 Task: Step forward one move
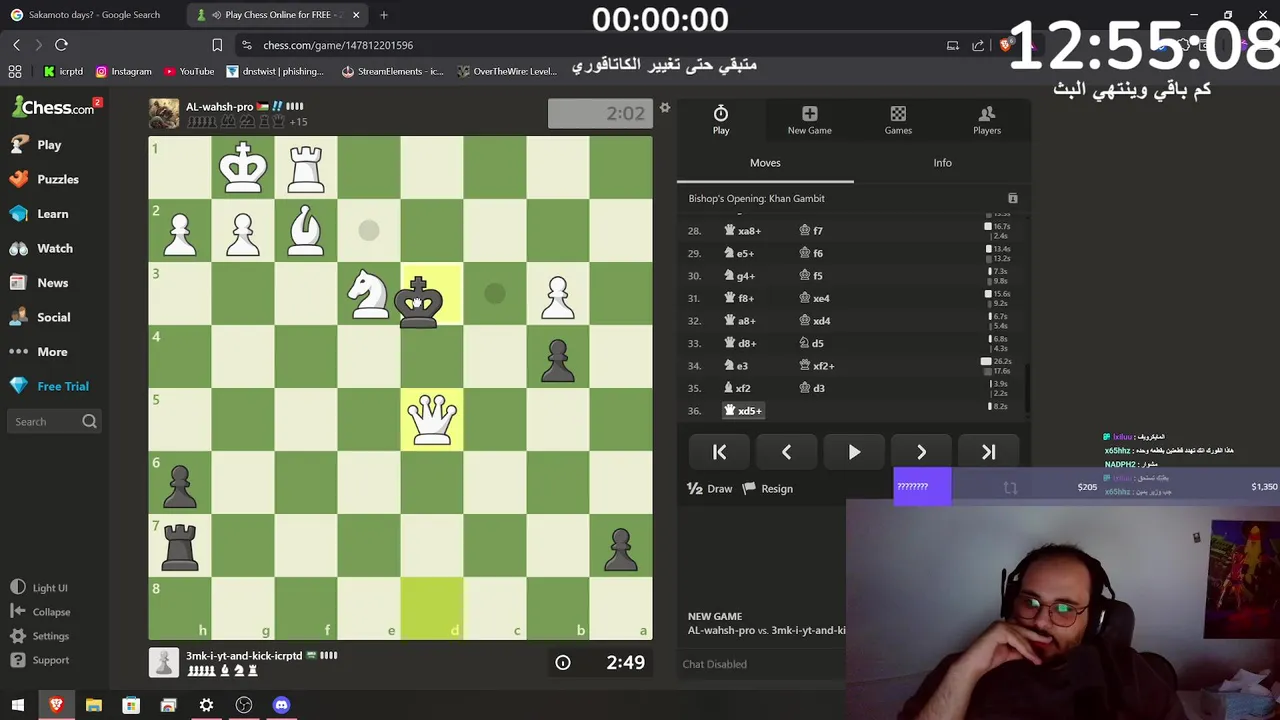click(921, 453)
